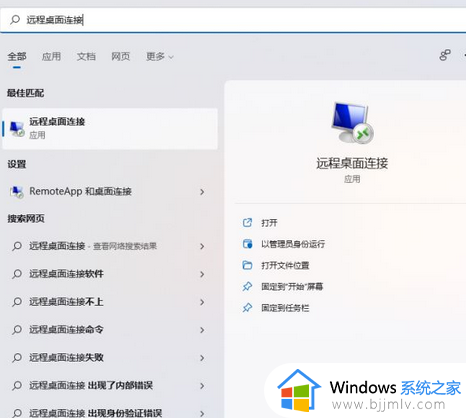Choose 以管理员身份运行
Viewport: 466px width, 418px height.
click(293, 244)
